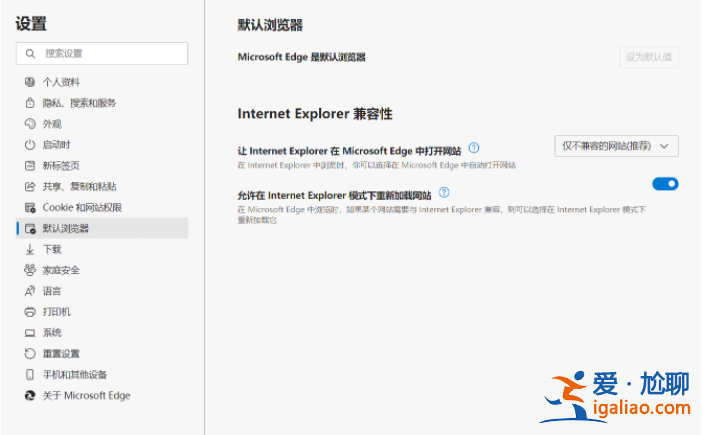Click in the 搜索设置 search field
This screenshot has width=703, height=435.
[102, 54]
